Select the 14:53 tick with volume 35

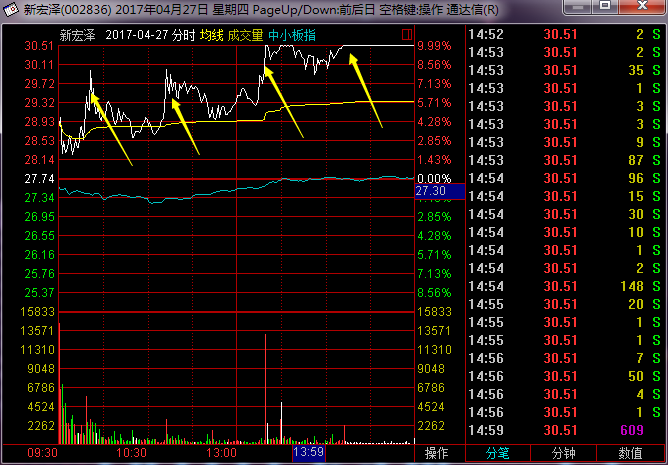click(565, 70)
